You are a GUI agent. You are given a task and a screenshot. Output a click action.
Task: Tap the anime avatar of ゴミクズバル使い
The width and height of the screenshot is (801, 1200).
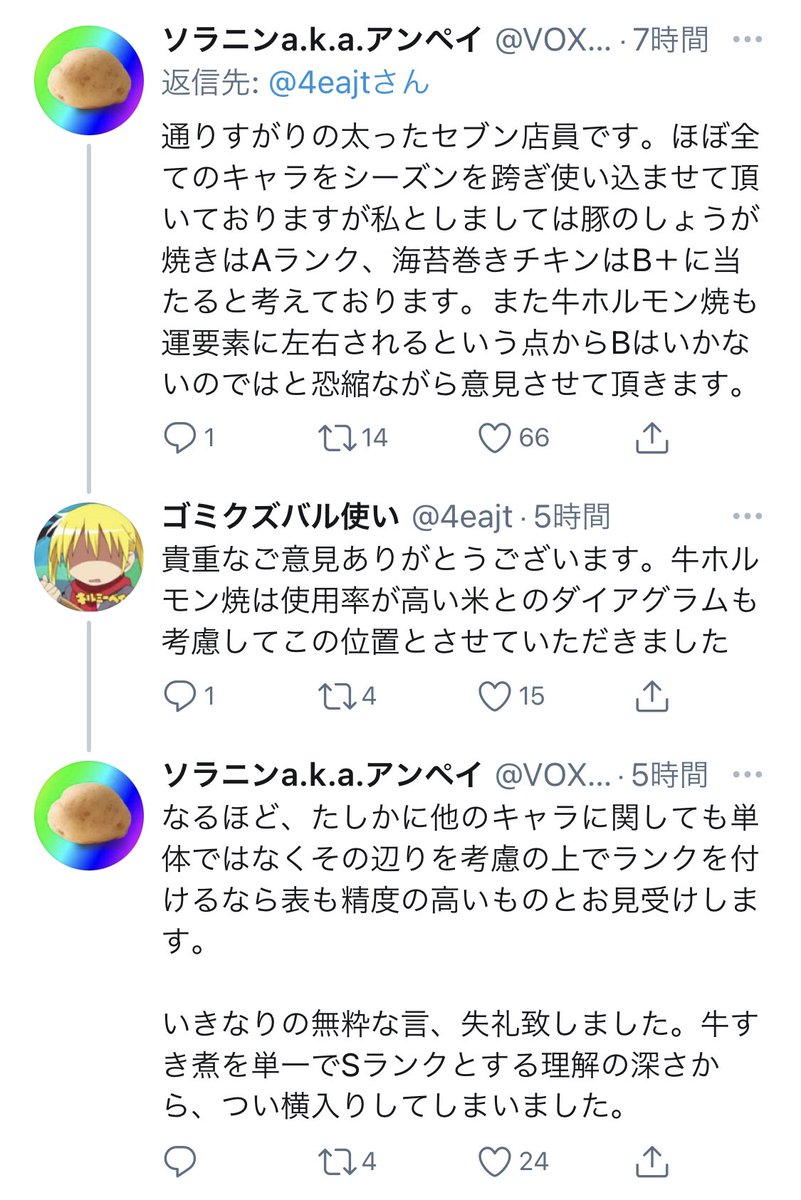90,558
